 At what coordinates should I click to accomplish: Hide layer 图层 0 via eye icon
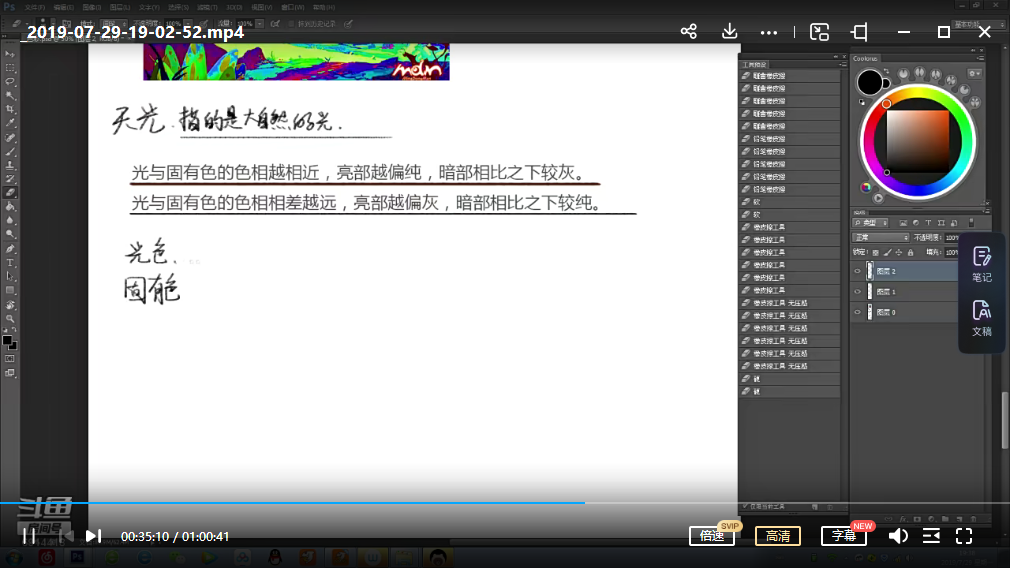point(857,312)
